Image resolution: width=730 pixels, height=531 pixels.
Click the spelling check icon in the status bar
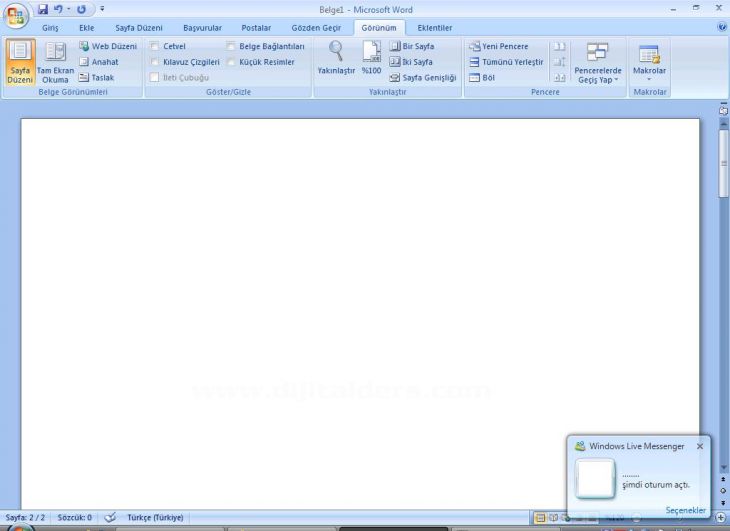(110, 518)
